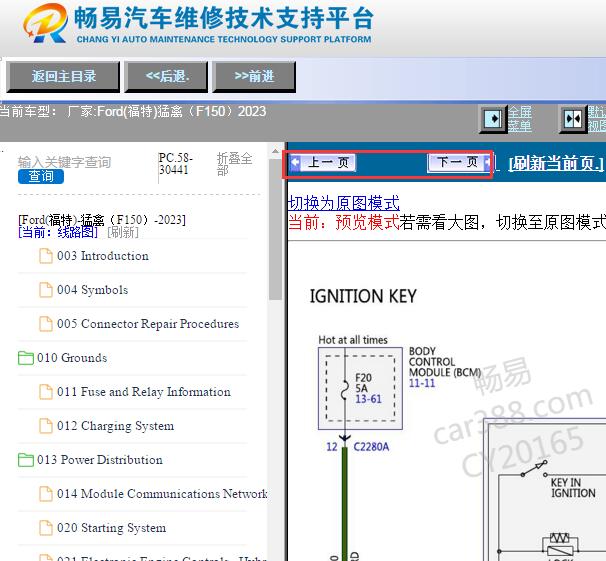Click the Hot at all times label

coord(353,340)
